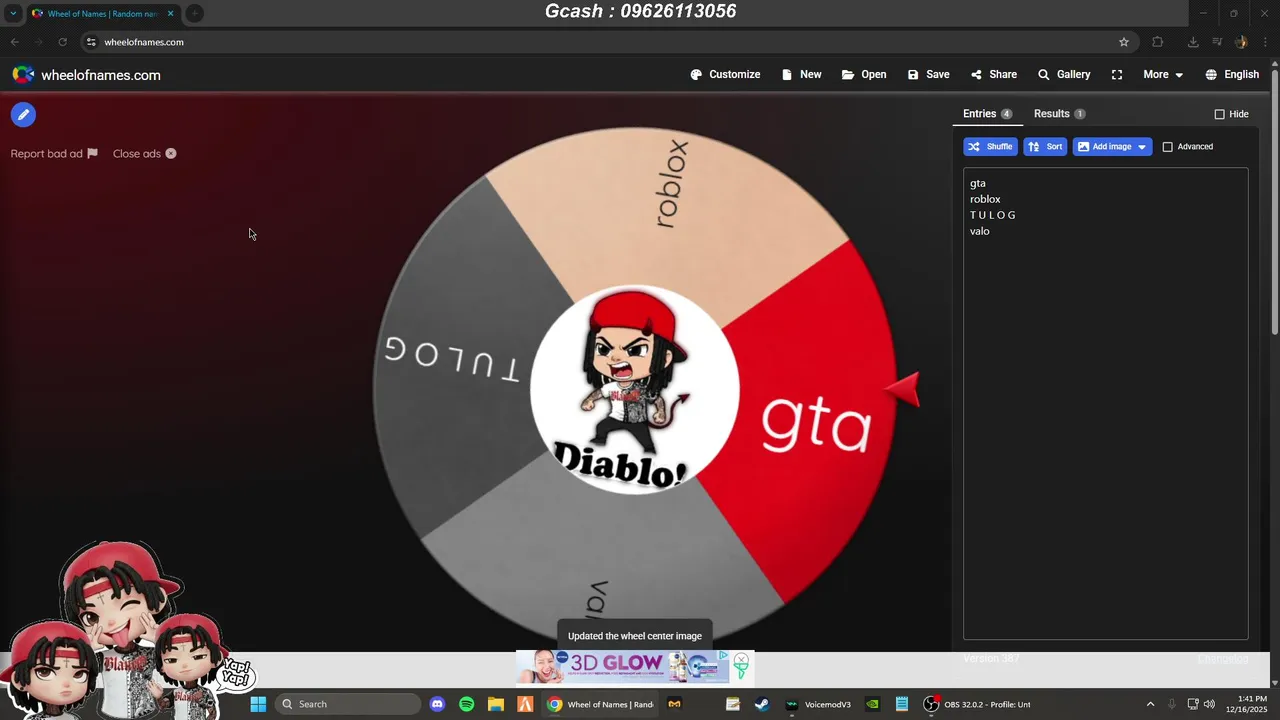Save the current wheel
1280x720 pixels.
pos(928,75)
